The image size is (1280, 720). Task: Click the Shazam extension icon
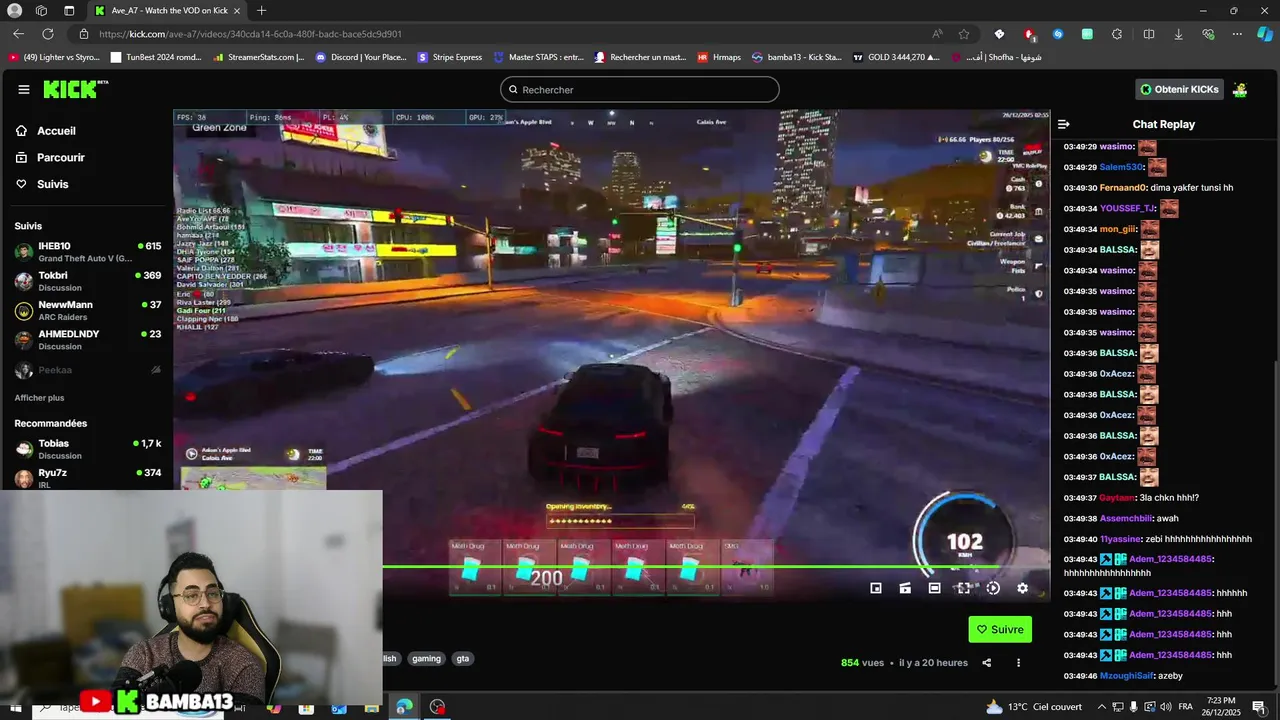pos(1058,34)
